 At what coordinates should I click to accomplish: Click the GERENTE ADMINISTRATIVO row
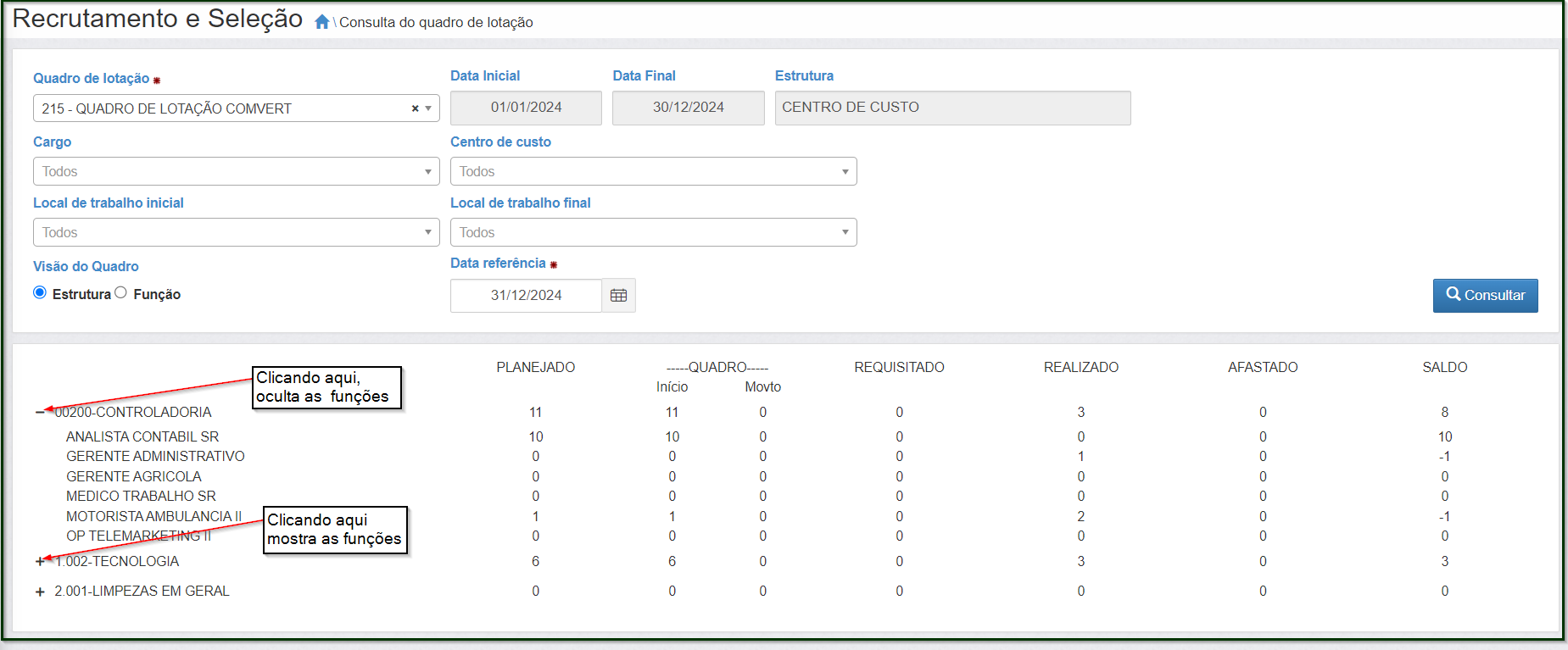coord(155,456)
